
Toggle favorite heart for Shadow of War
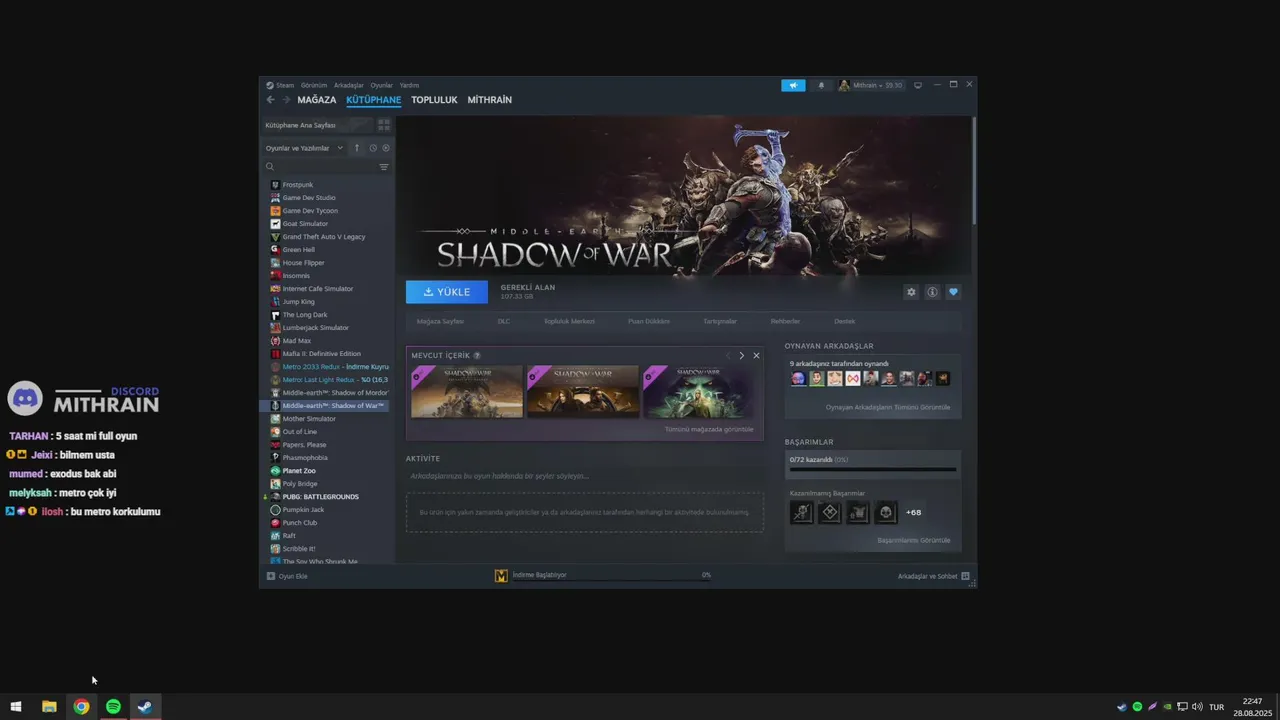tap(953, 292)
